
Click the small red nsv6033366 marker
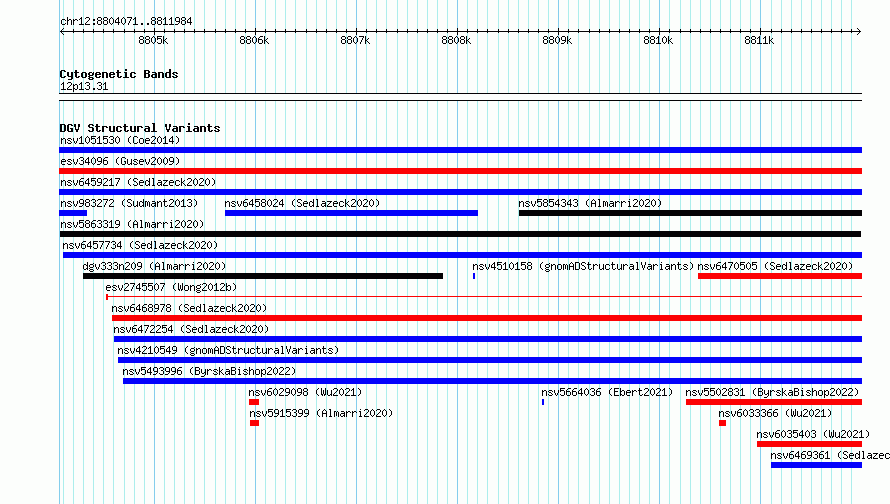point(722,423)
